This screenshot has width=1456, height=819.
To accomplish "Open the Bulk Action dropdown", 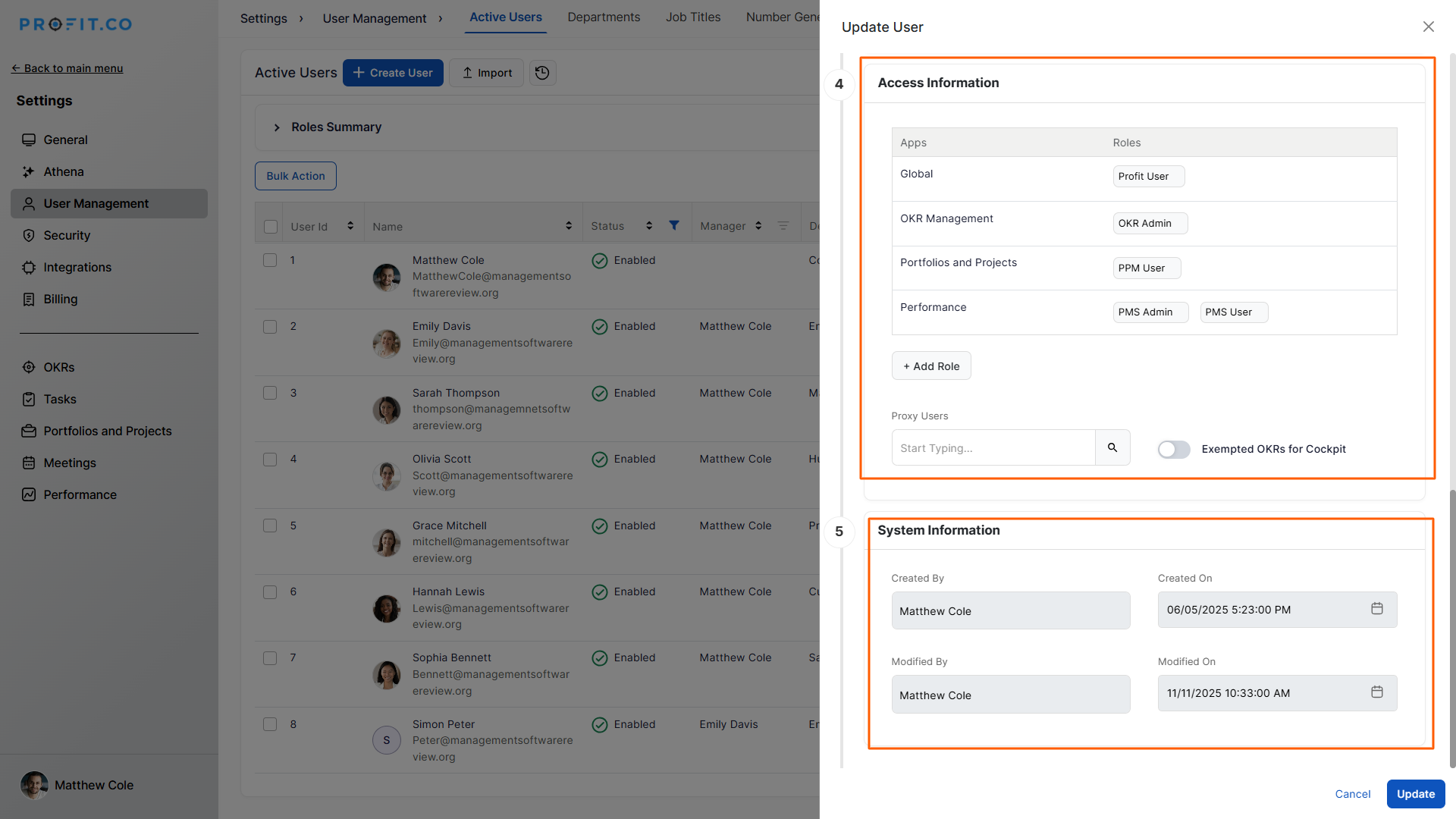I will pos(296,176).
